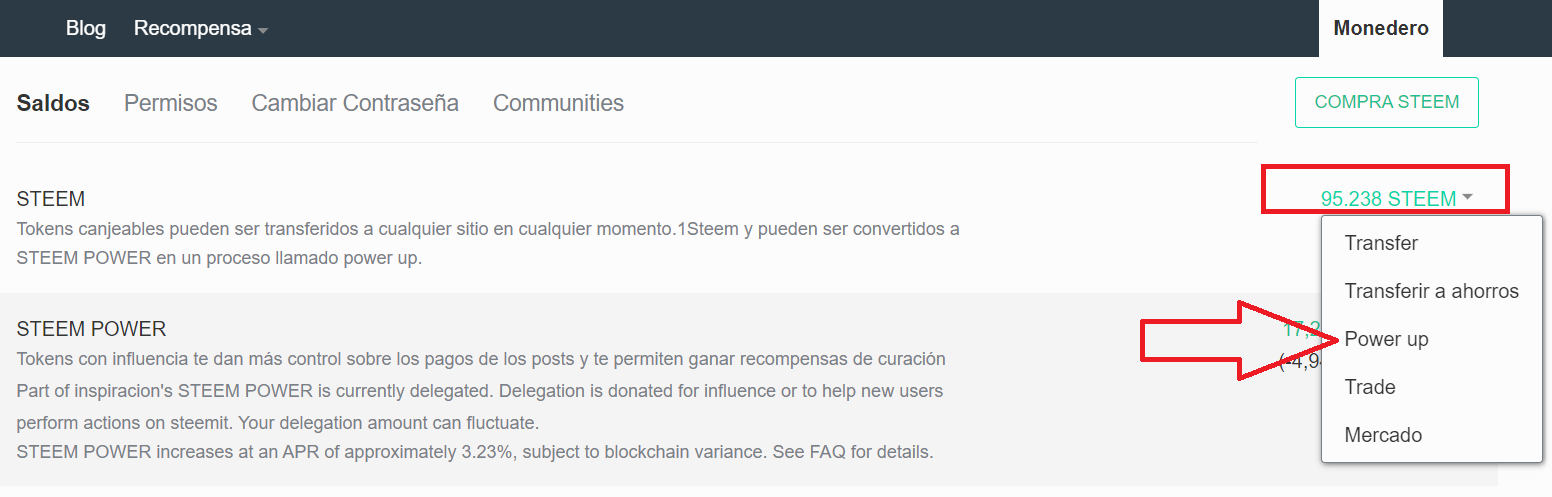Select the Trade menu entry

click(1369, 387)
